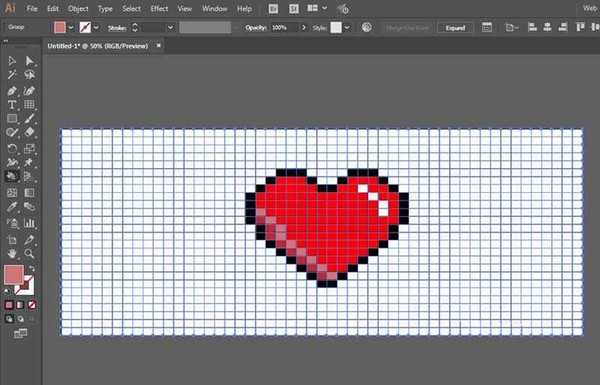
Task: Select the Type tool
Action: (x=12, y=105)
